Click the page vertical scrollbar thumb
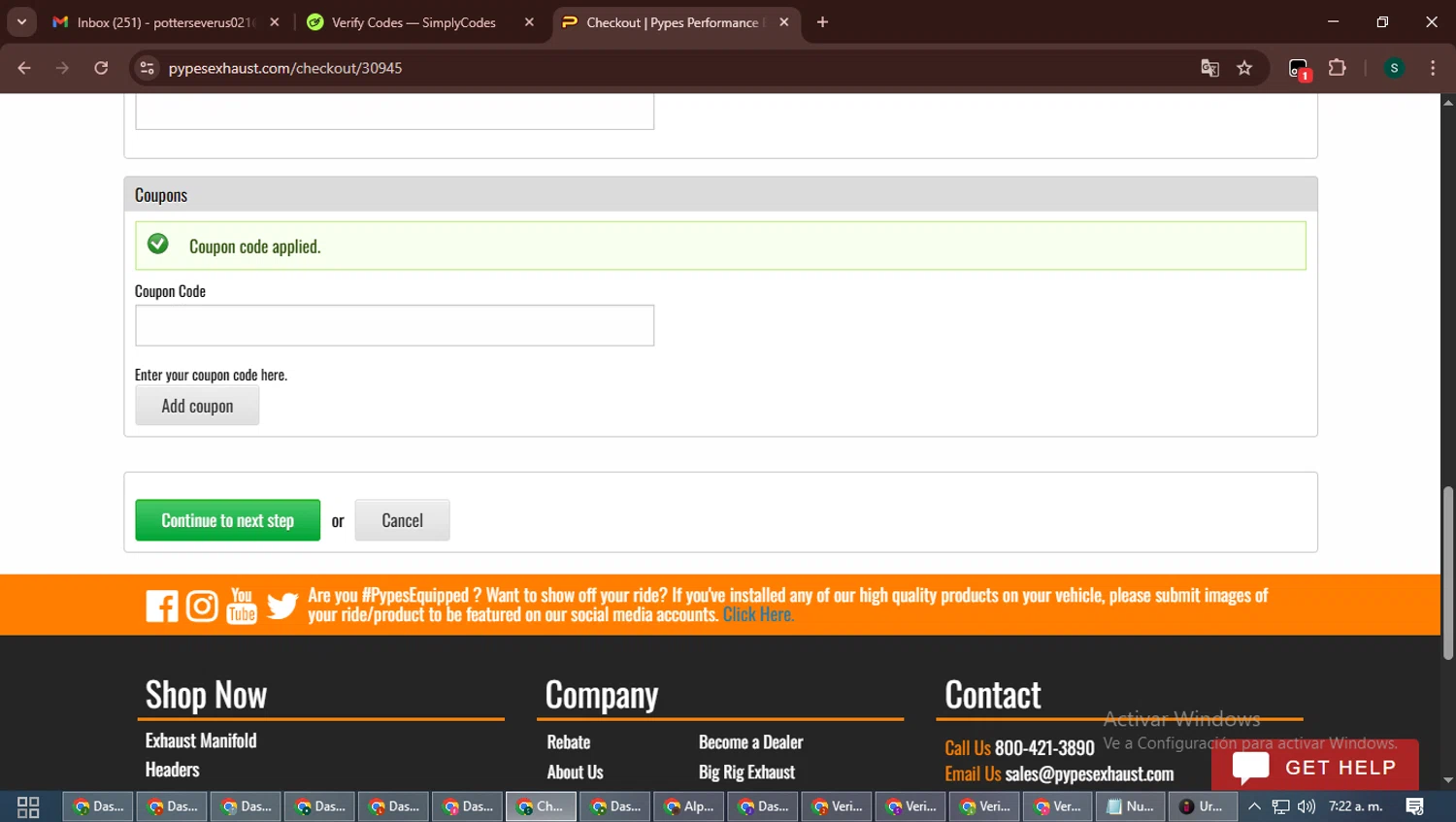The height and width of the screenshot is (822, 1456). pyautogui.click(x=1448, y=573)
